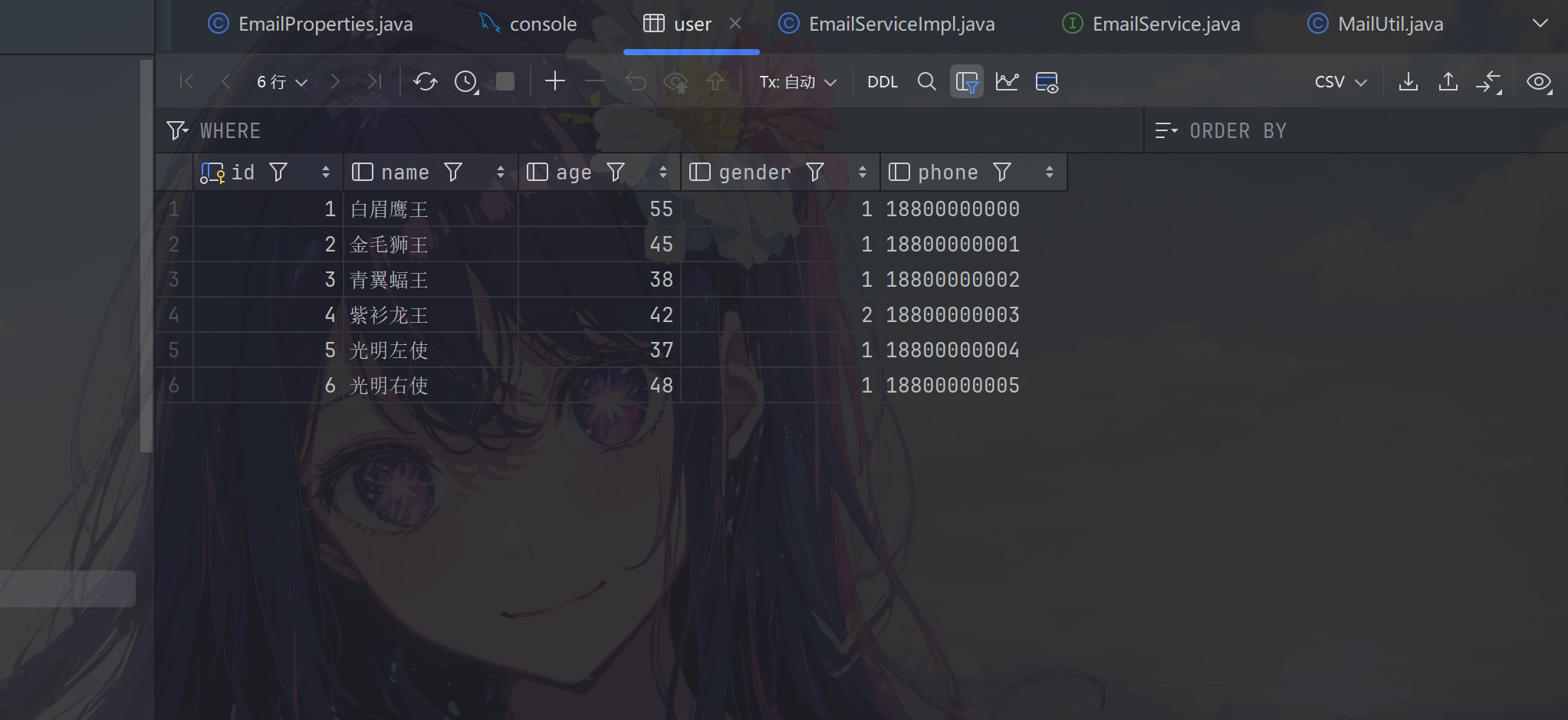Expand the hidden editor tabs chevron

(1540, 24)
